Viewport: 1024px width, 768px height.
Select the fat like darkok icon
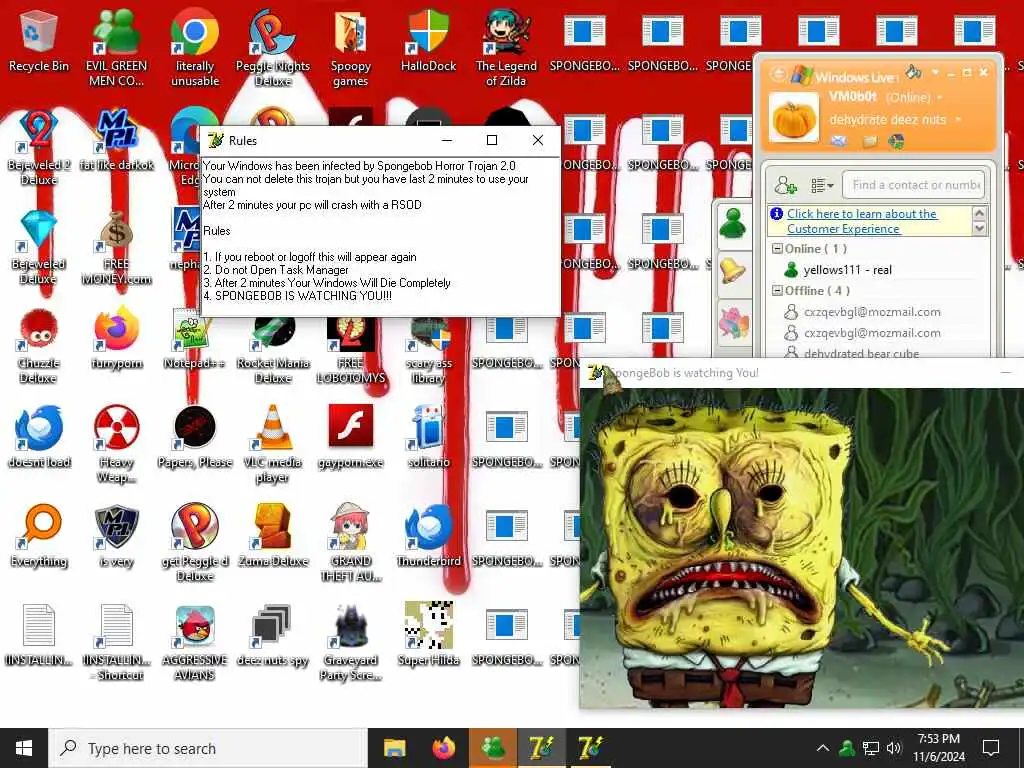(116, 140)
